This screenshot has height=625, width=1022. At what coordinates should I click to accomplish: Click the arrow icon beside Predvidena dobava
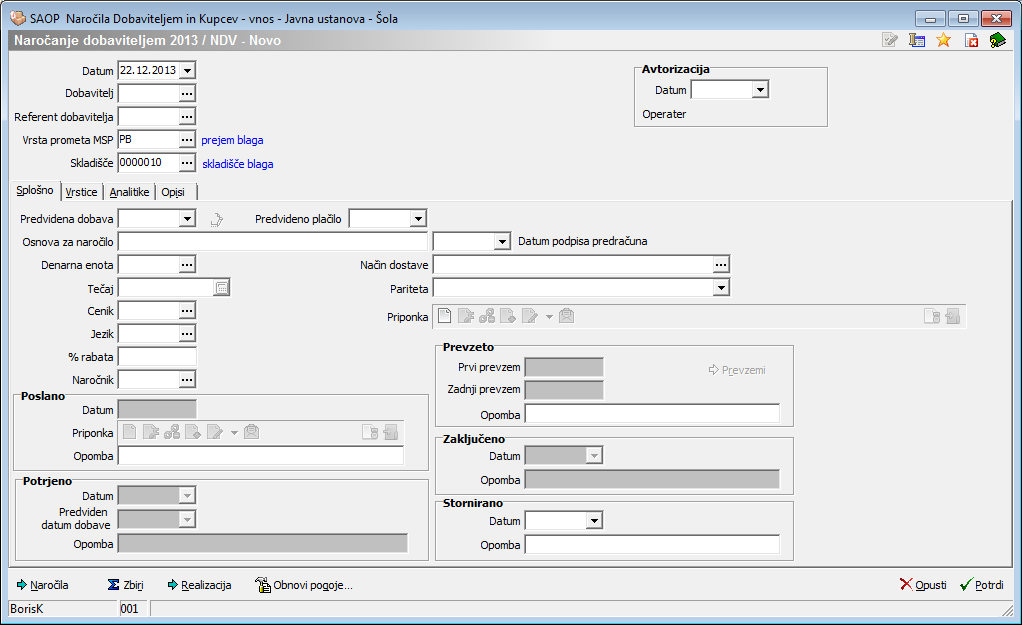(x=216, y=220)
